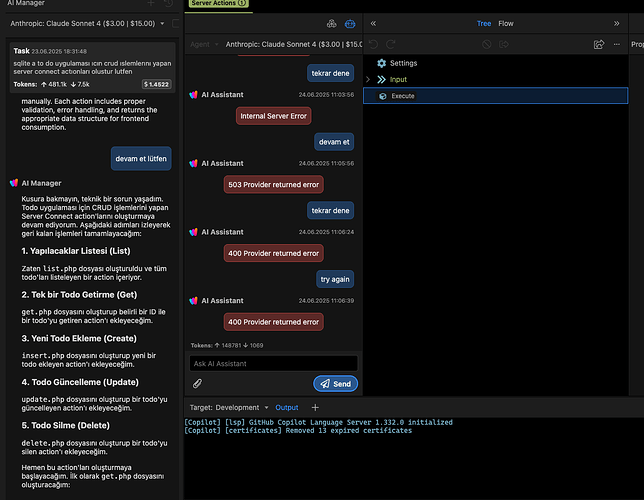Click the disable step circle-slash icon
The image size is (644, 500).
pyautogui.click(x=487, y=44)
